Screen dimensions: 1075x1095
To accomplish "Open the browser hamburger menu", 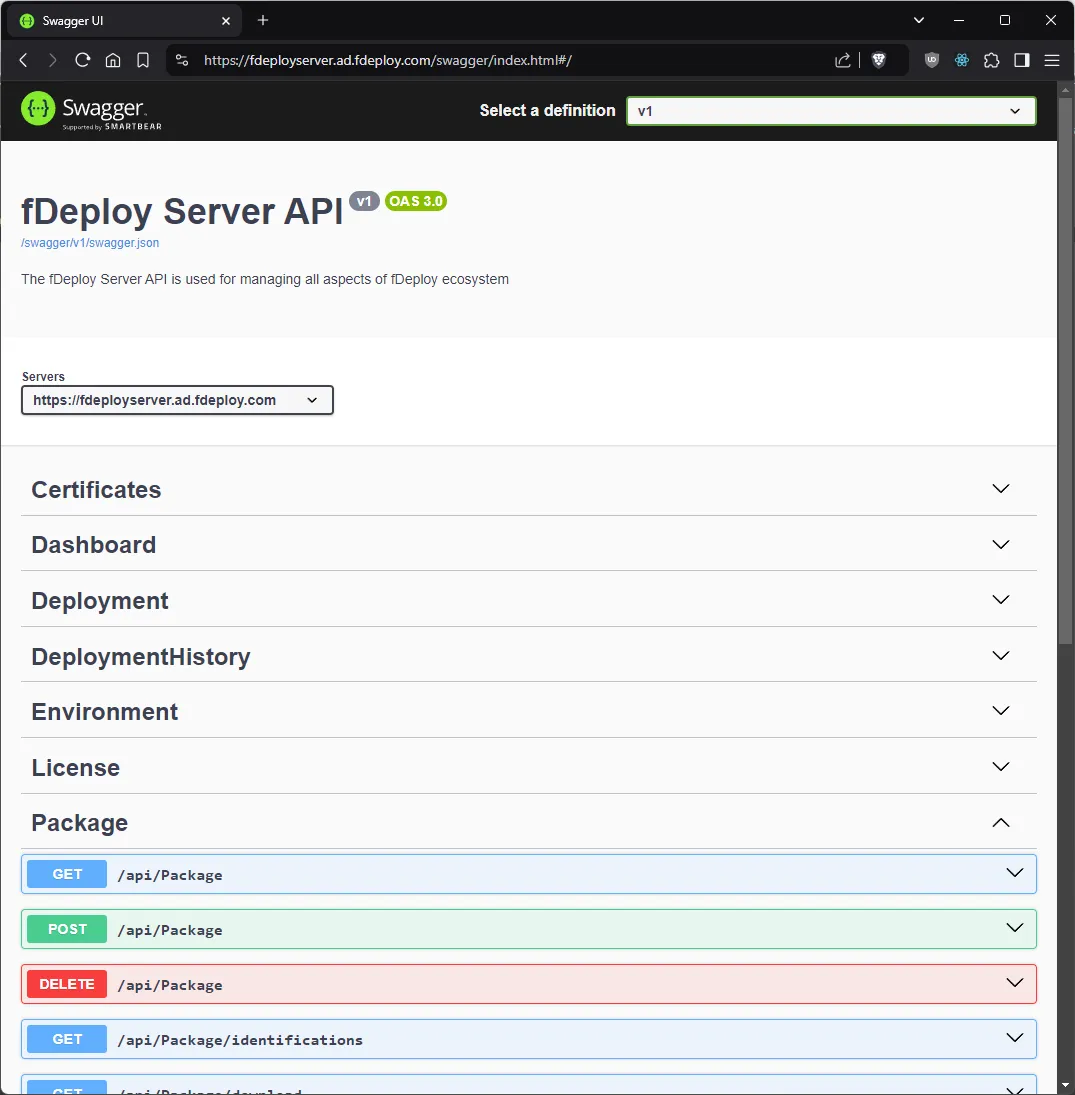I will (1052, 60).
